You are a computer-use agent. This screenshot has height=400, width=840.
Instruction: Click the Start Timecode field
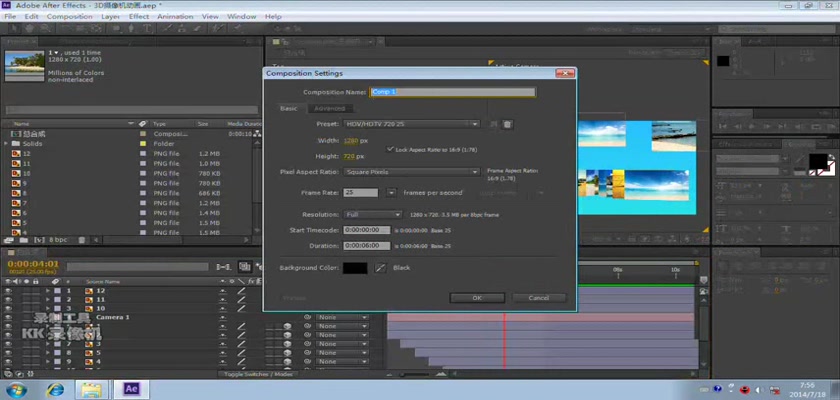(368, 230)
